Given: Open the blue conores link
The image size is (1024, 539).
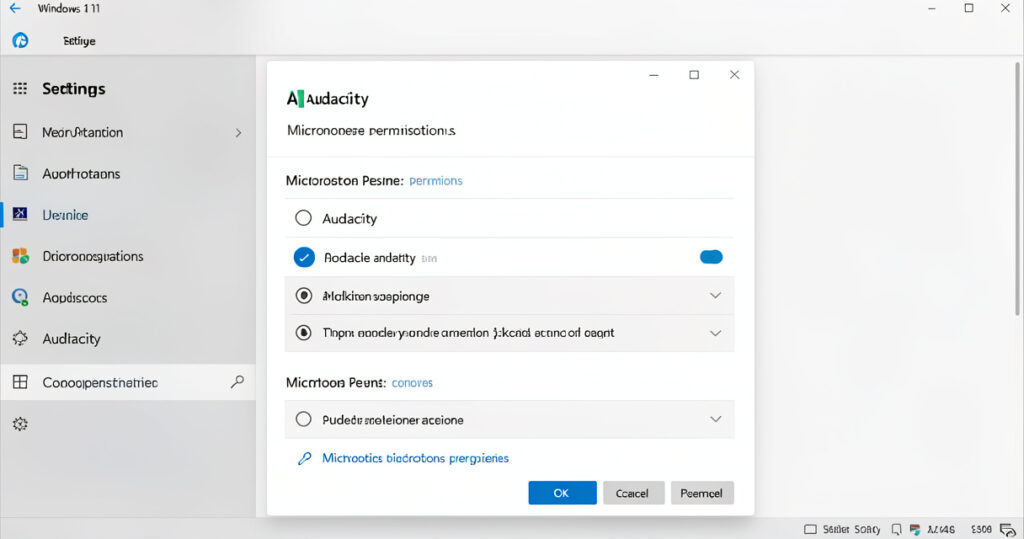Looking at the screenshot, I should [412, 383].
